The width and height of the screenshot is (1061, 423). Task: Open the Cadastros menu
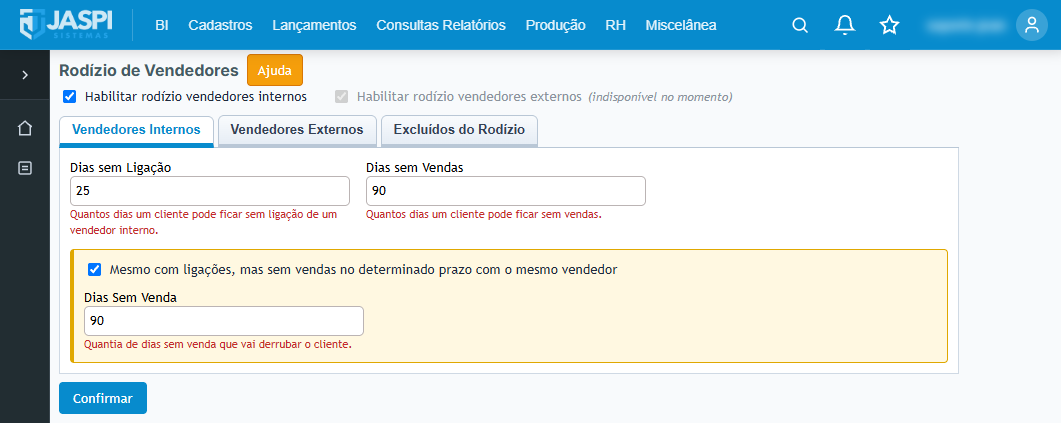221,25
